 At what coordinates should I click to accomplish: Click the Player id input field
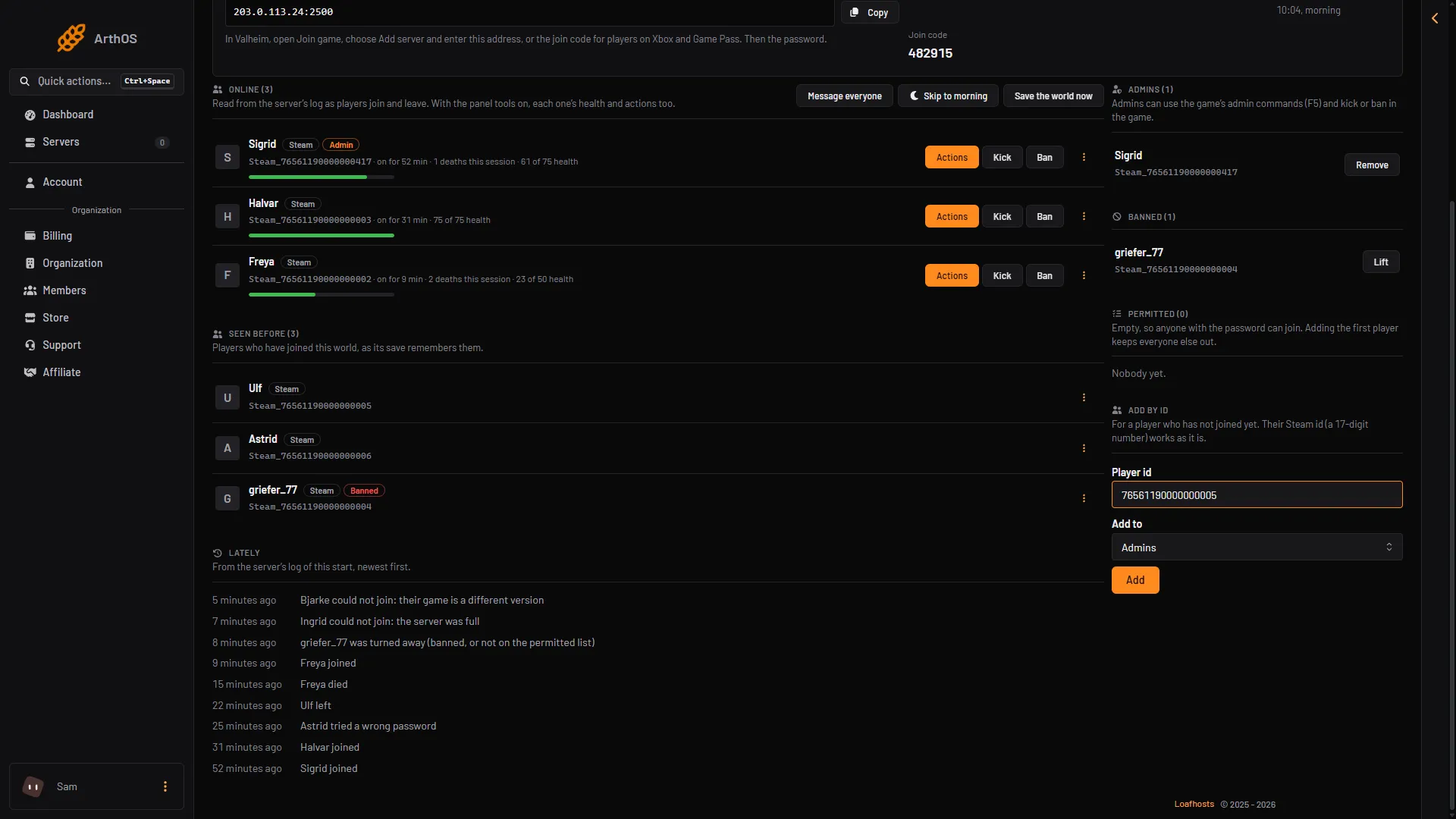tap(1257, 495)
